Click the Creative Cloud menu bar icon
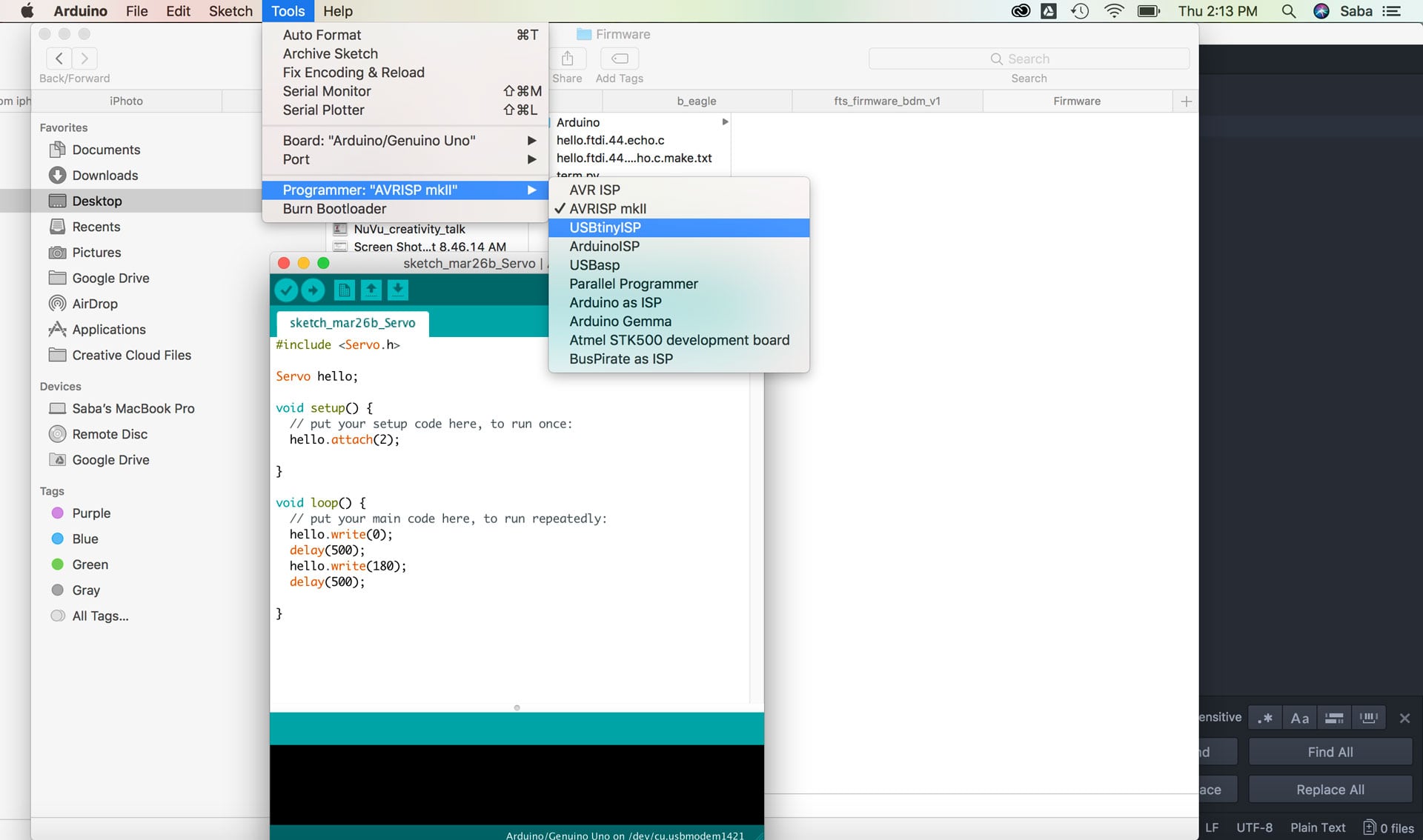The image size is (1423, 840). [1021, 11]
